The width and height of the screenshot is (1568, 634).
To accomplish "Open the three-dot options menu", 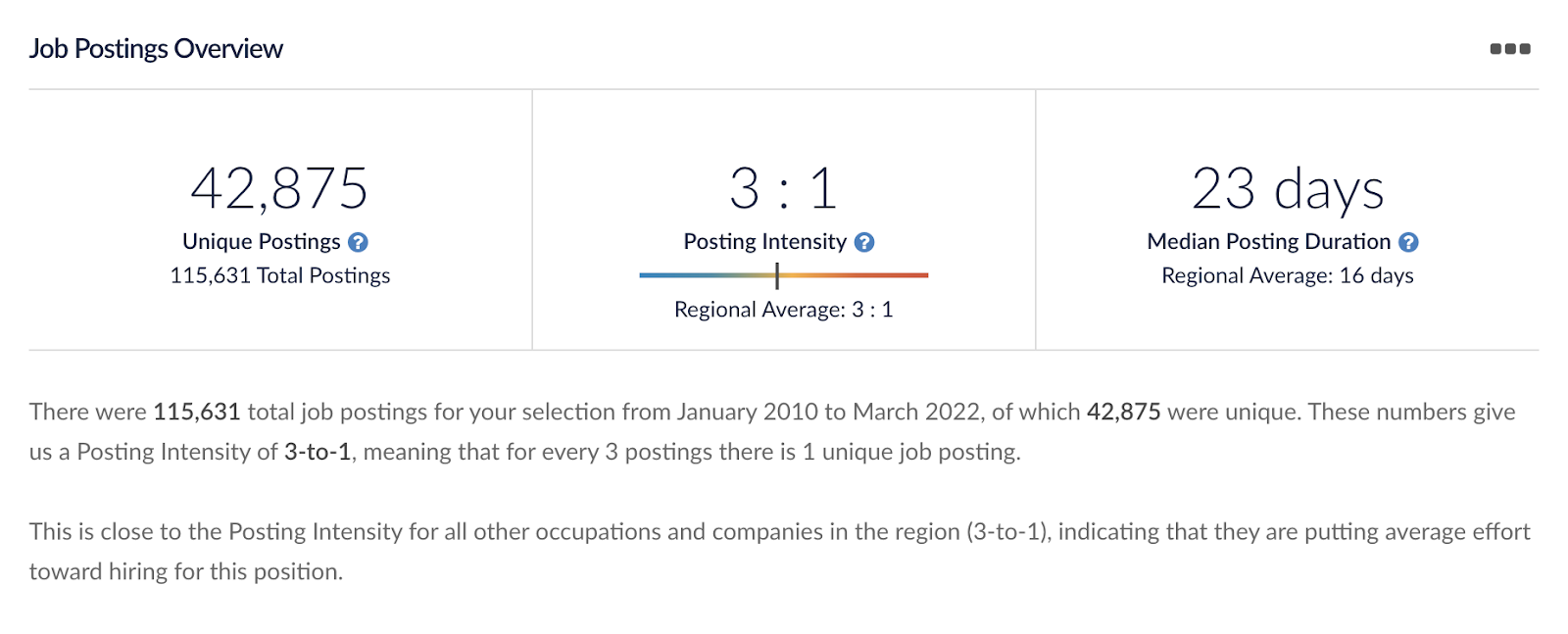I will click(1509, 49).
